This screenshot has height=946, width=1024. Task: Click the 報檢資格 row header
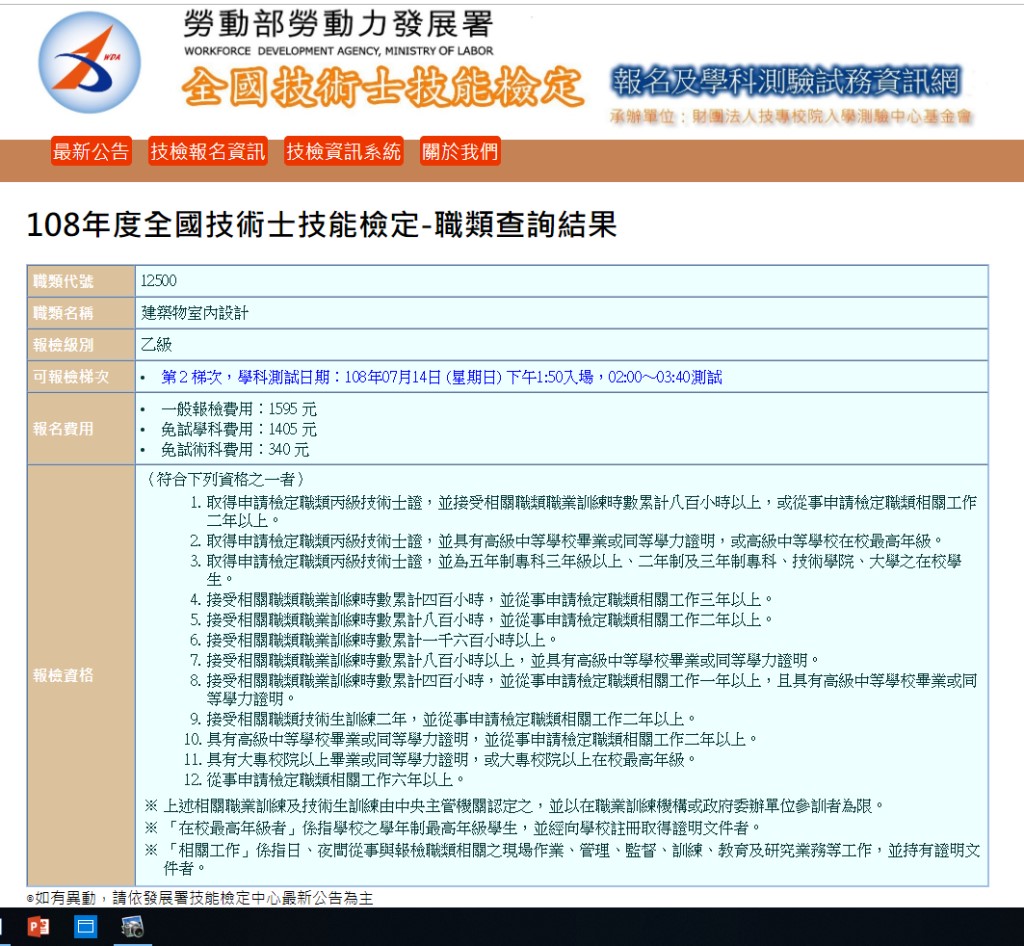coord(63,675)
